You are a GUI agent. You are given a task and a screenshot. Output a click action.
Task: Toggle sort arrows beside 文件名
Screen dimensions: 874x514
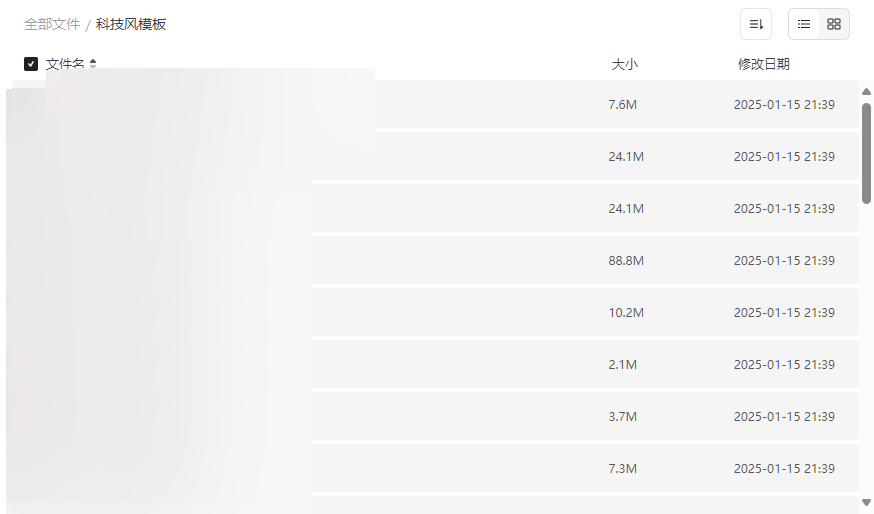[93, 64]
